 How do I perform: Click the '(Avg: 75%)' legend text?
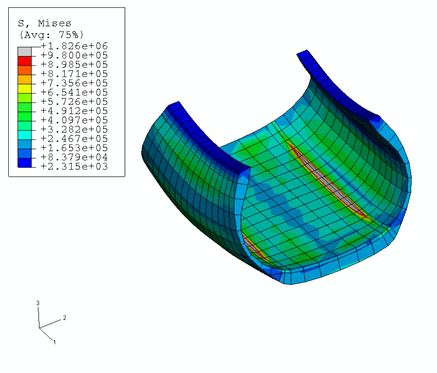click(x=51, y=35)
